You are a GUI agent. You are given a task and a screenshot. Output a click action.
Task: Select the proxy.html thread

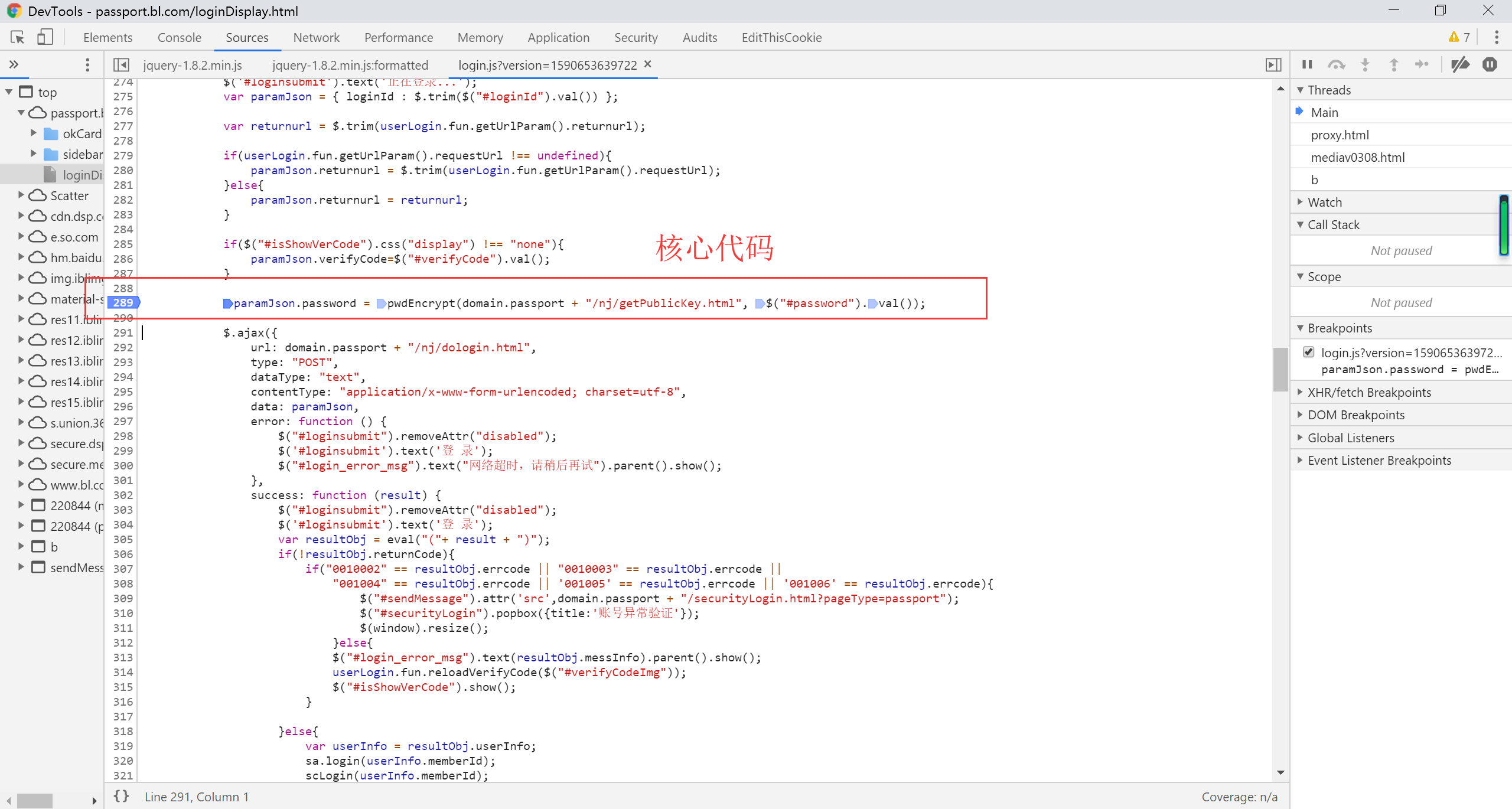(1340, 135)
